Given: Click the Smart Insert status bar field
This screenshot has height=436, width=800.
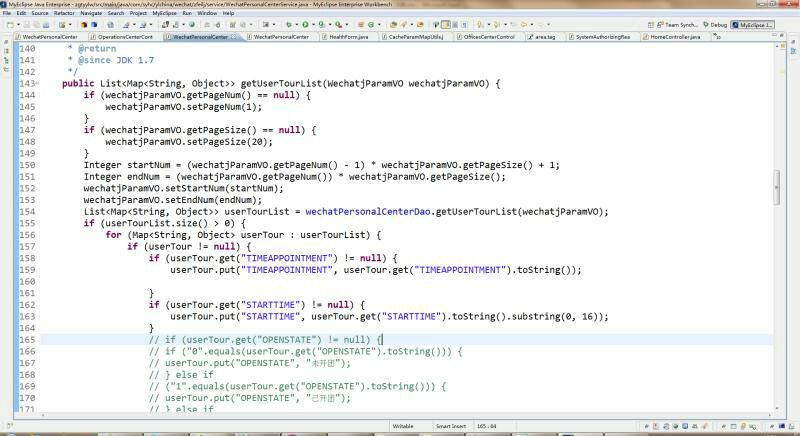Looking at the screenshot, I should (x=450, y=426).
